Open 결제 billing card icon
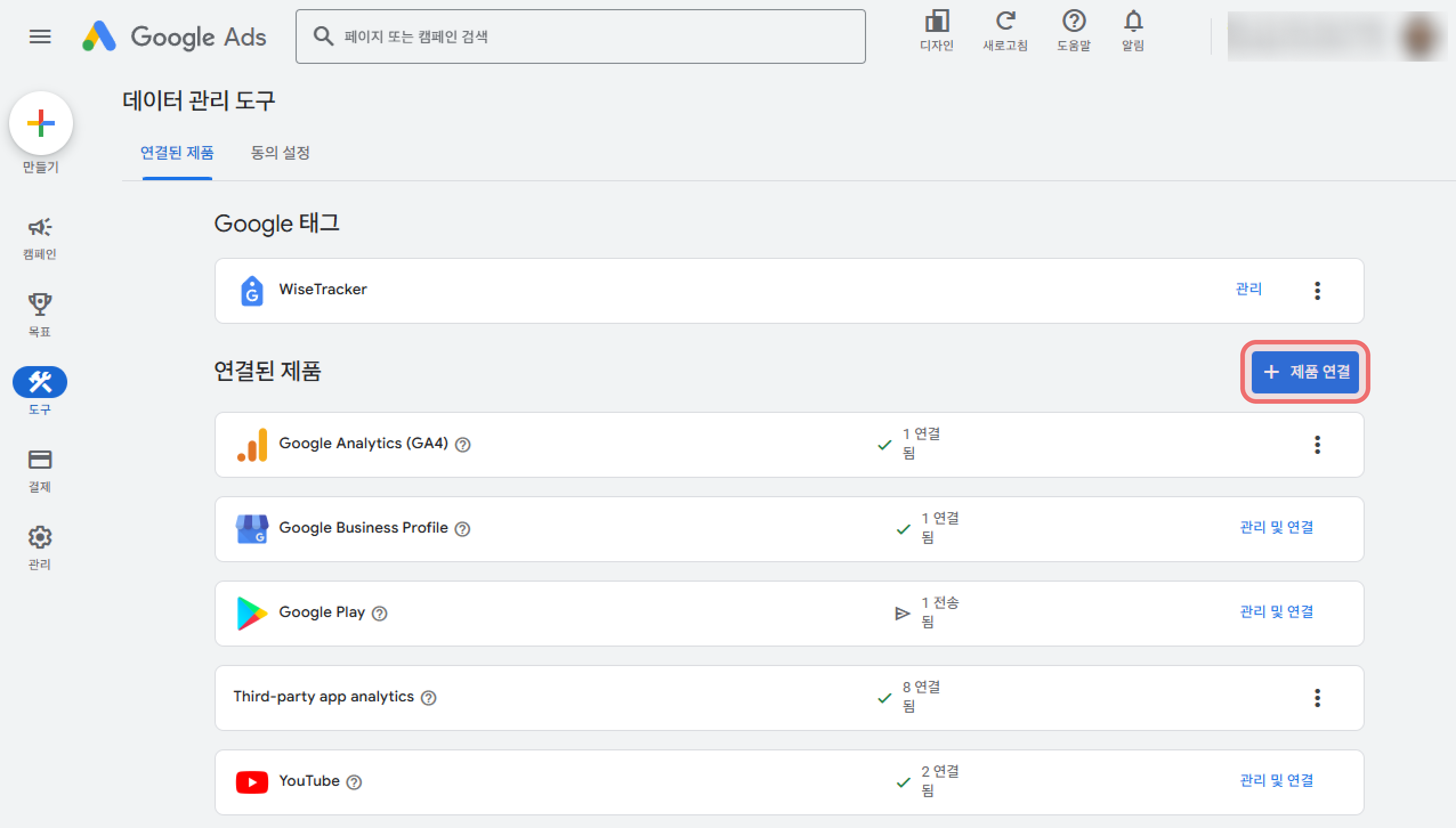 point(40,460)
